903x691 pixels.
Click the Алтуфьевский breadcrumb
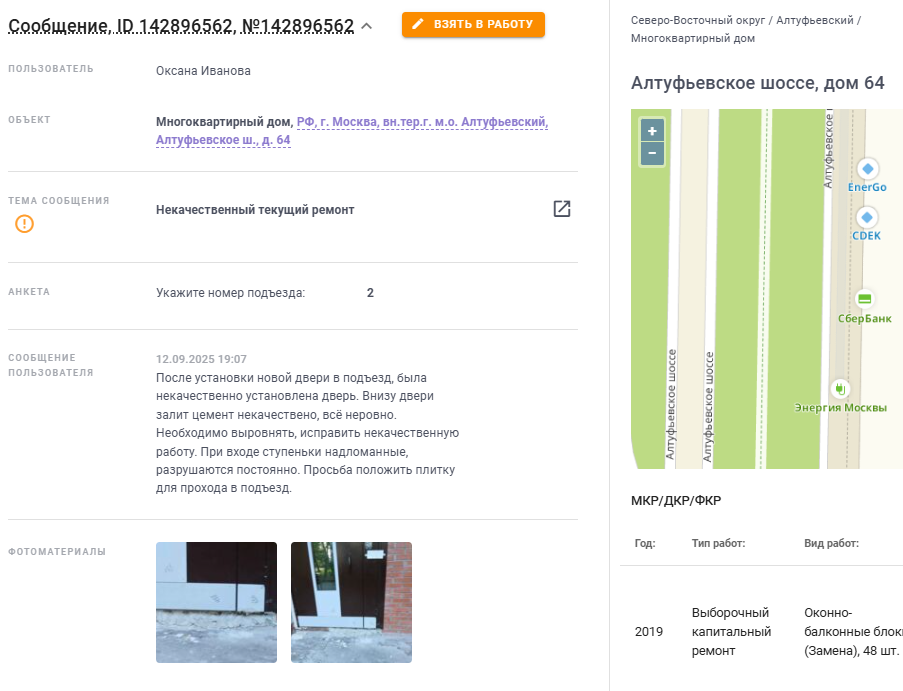tap(815, 20)
